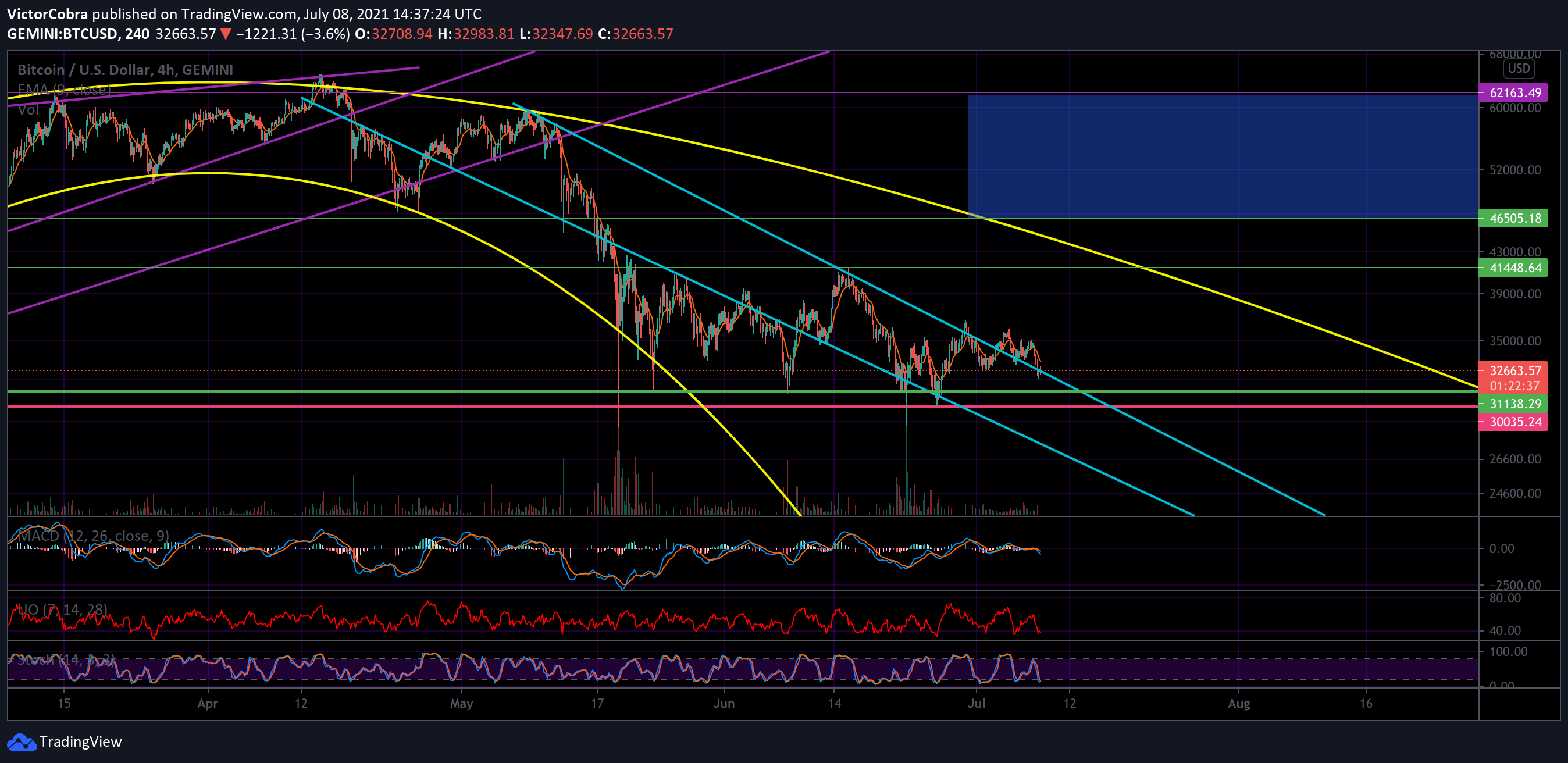Viewport: 1568px width, 763px height.
Task: Click the Open value 32708.94
Action: 402,34
